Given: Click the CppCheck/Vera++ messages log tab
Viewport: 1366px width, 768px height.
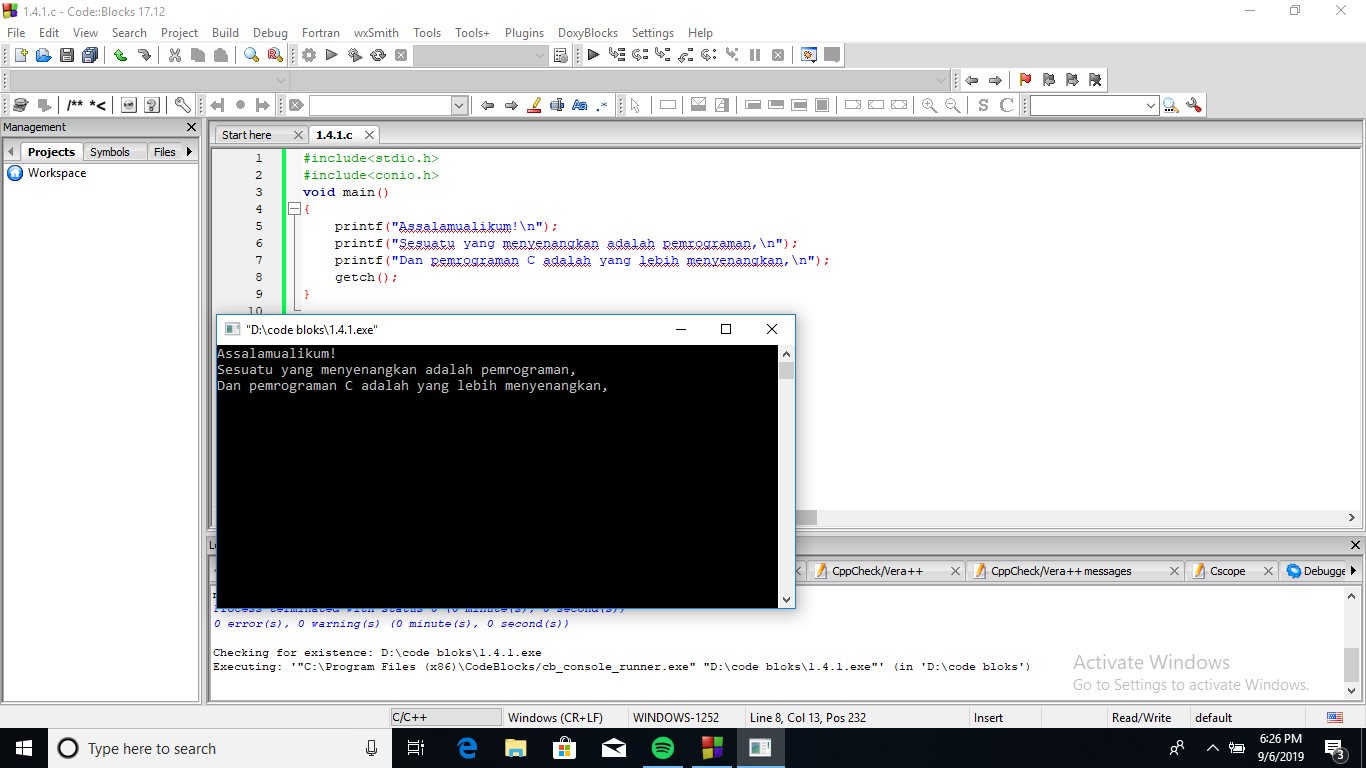Looking at the screenshot, I should point(1061,571).
